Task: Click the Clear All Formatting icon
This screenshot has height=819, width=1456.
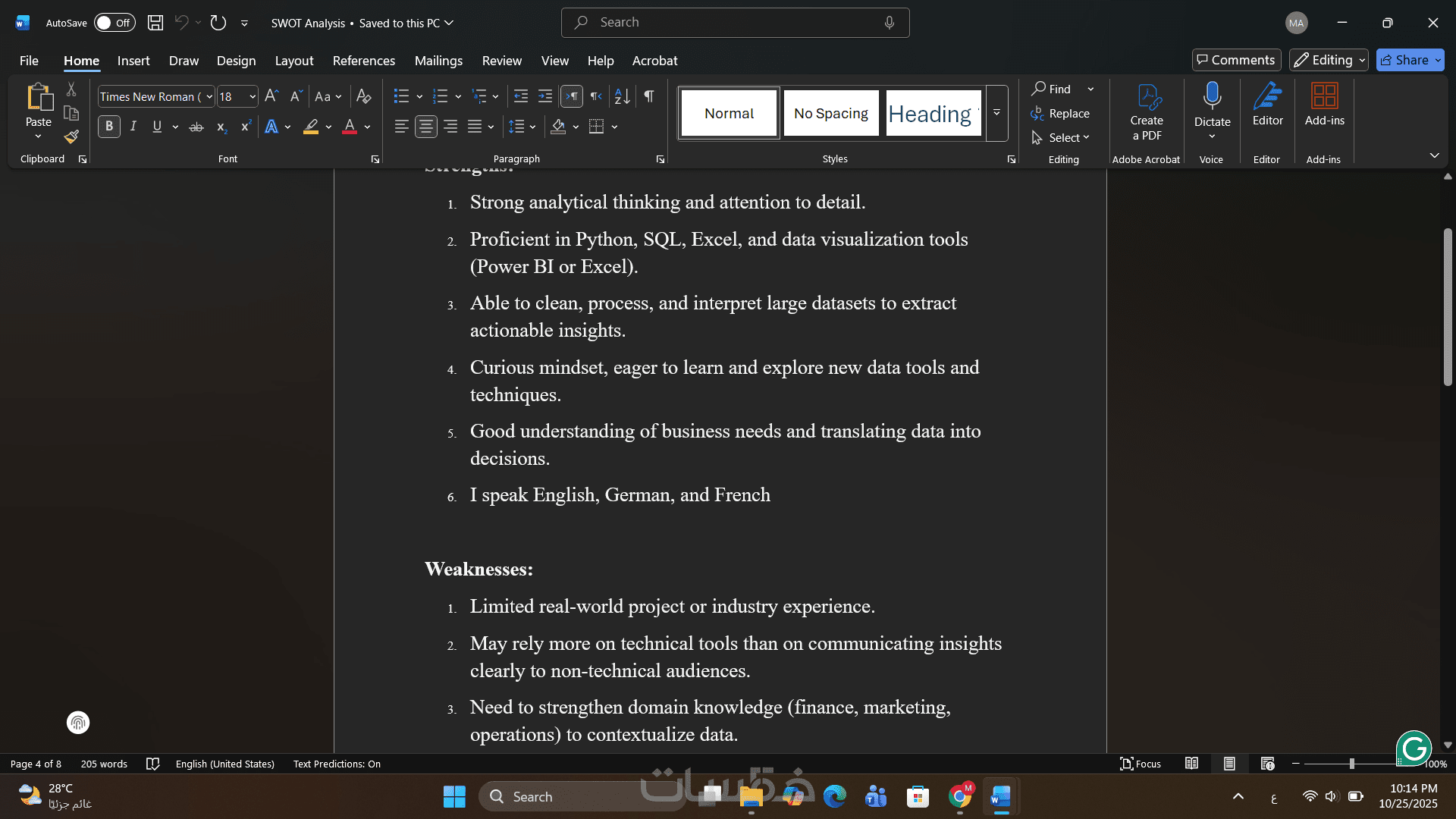Action: pyautogui.click(x=363, y=96)
